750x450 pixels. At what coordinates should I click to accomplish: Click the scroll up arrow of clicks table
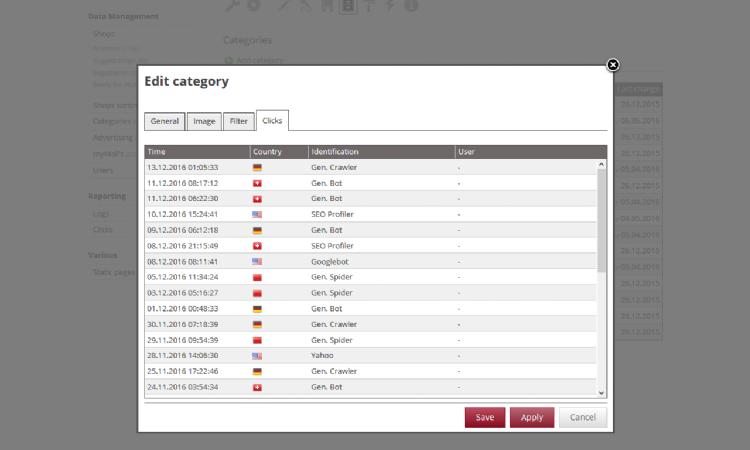tap(601, 165)
